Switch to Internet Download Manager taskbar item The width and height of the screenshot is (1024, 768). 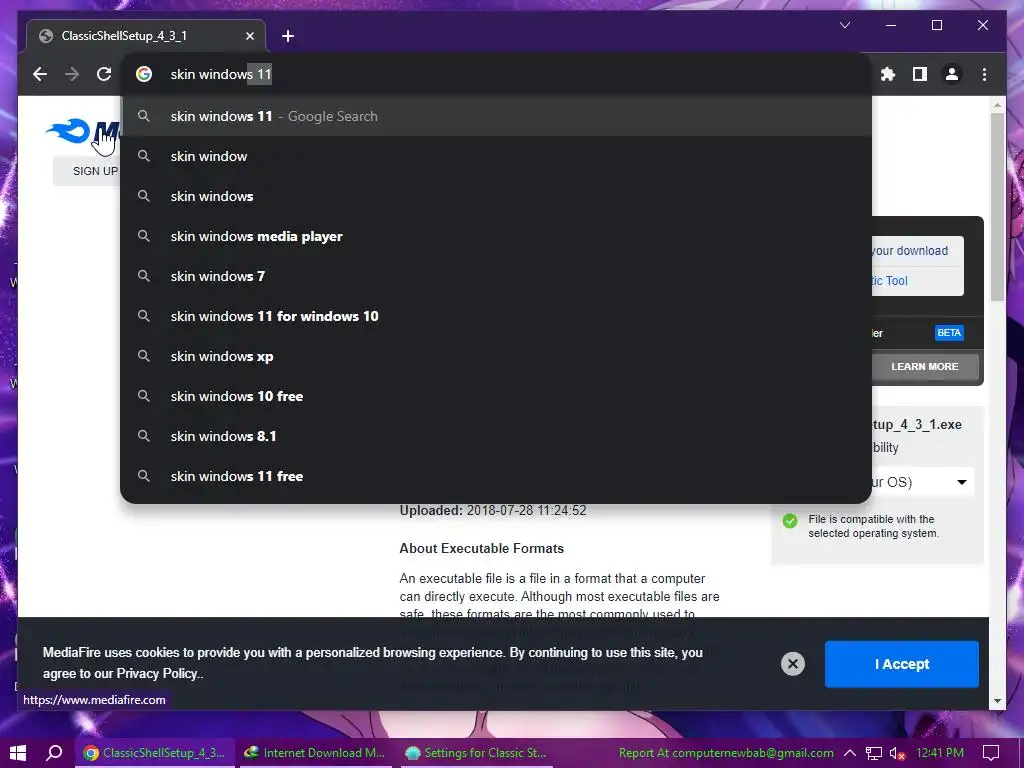coord(313,753)
